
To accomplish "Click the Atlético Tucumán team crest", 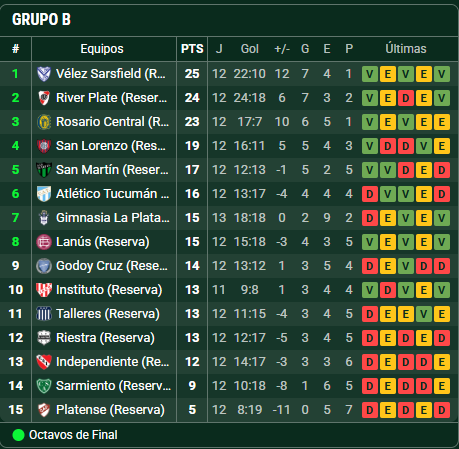I will coord(44,194).
